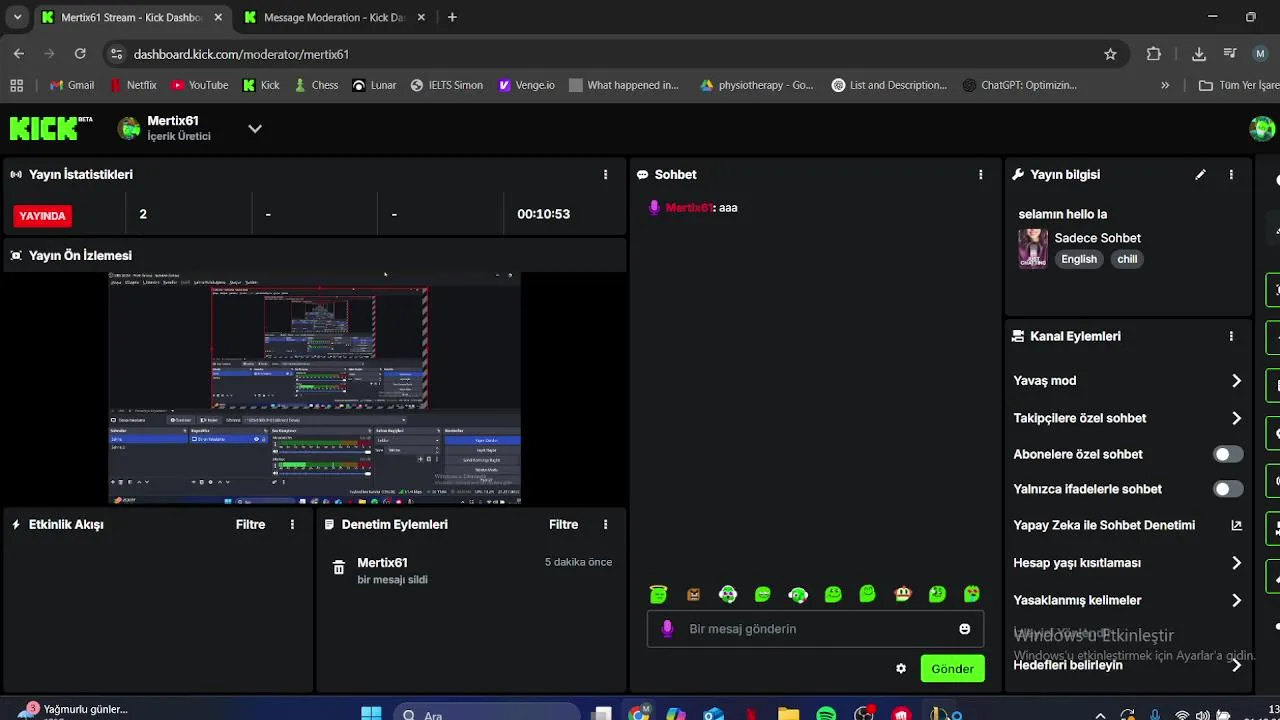The image size is (1280, 720).
Task: Expand Yasaklanmış kelimeler settings
Action: coord(1236,600)
